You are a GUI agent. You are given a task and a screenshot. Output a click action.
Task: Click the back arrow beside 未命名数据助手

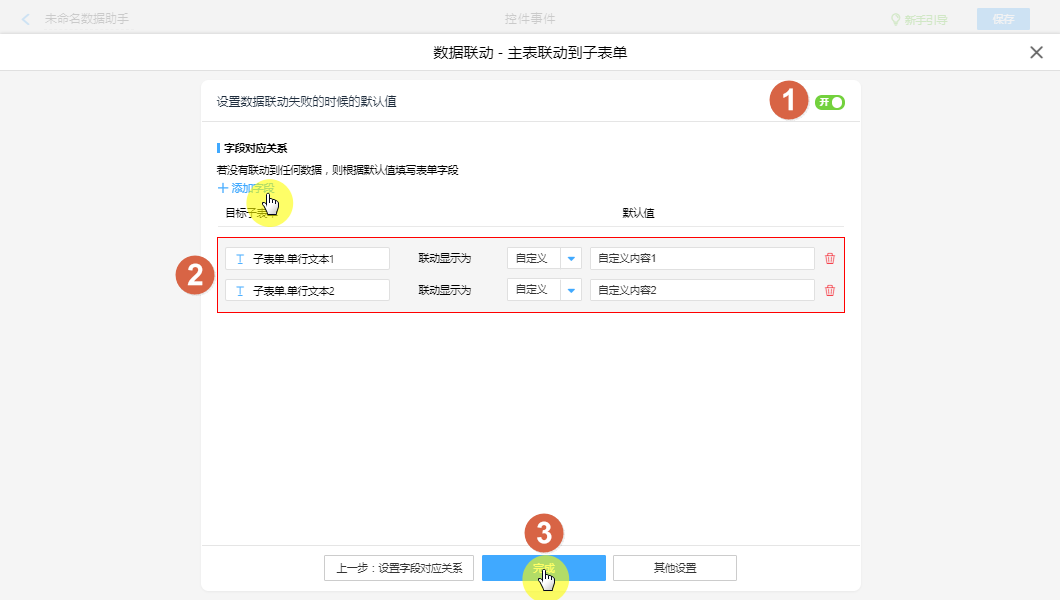pos(26,19)
